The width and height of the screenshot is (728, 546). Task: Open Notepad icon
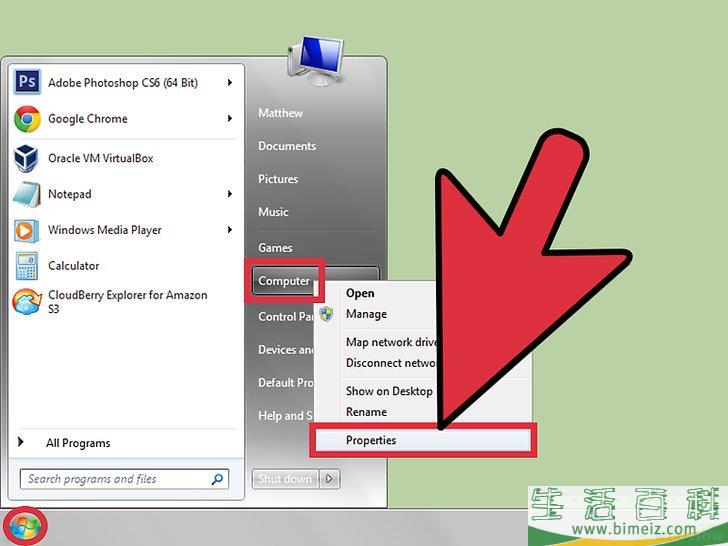pos(26,194)
